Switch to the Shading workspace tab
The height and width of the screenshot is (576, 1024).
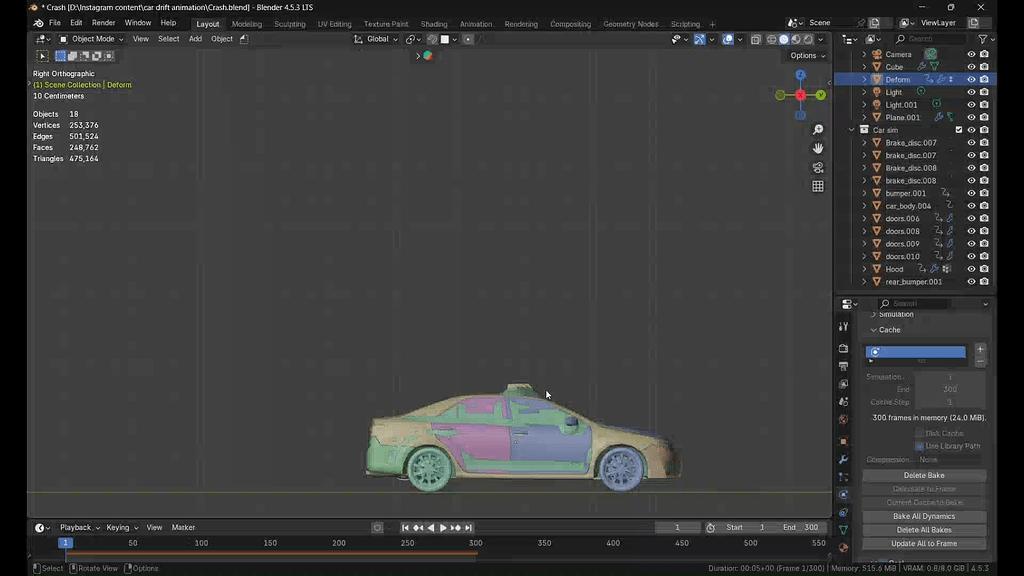coord(434,24)
